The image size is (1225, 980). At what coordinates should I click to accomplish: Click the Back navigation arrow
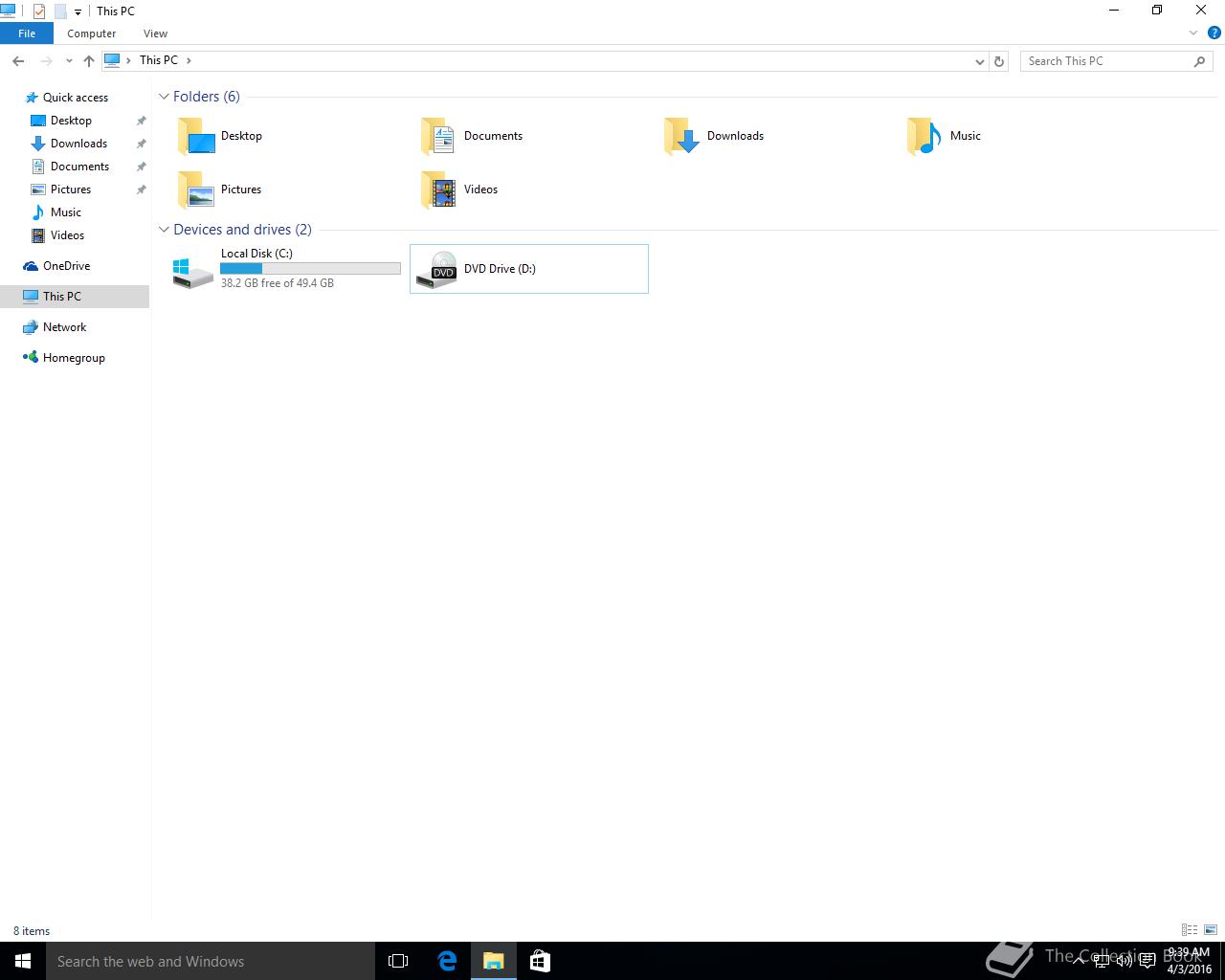point(18,60)
